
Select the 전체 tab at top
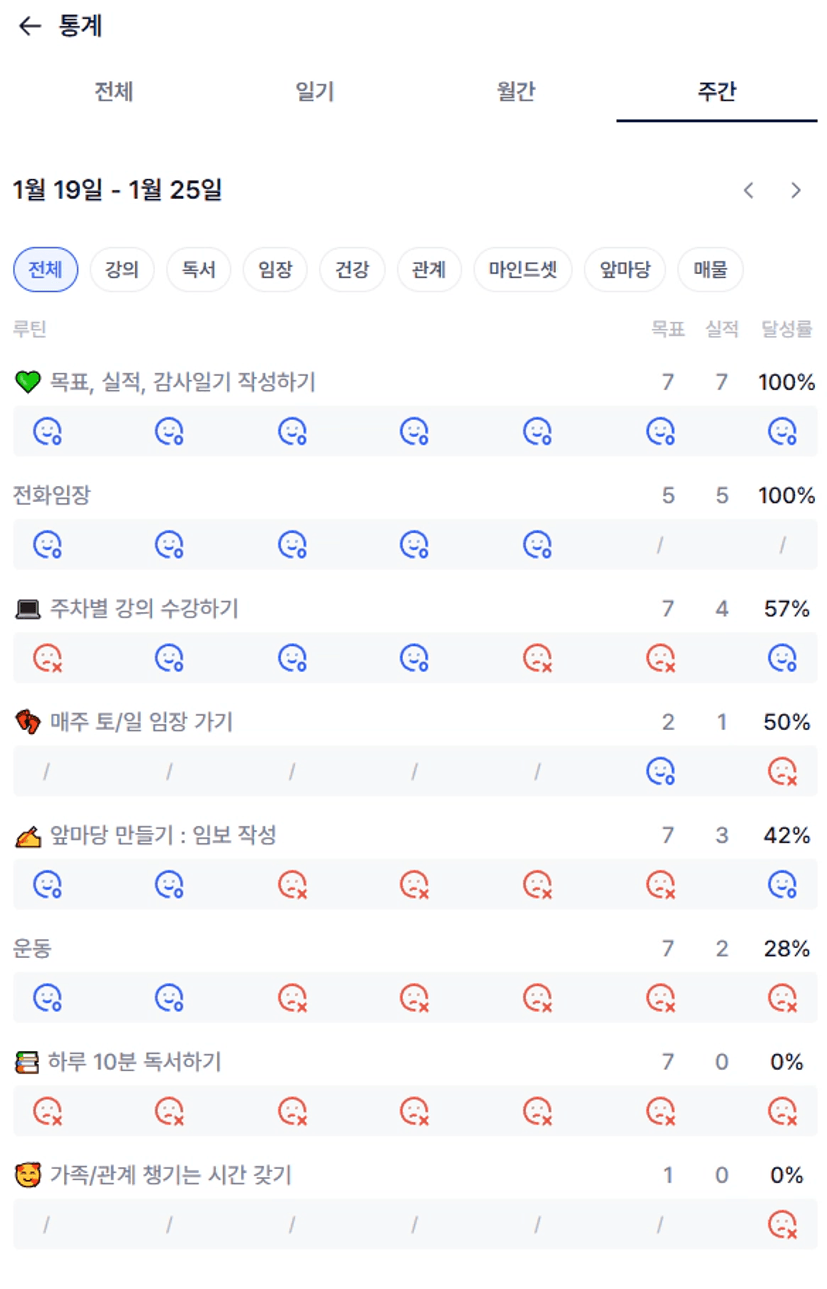tap(114, 92)
